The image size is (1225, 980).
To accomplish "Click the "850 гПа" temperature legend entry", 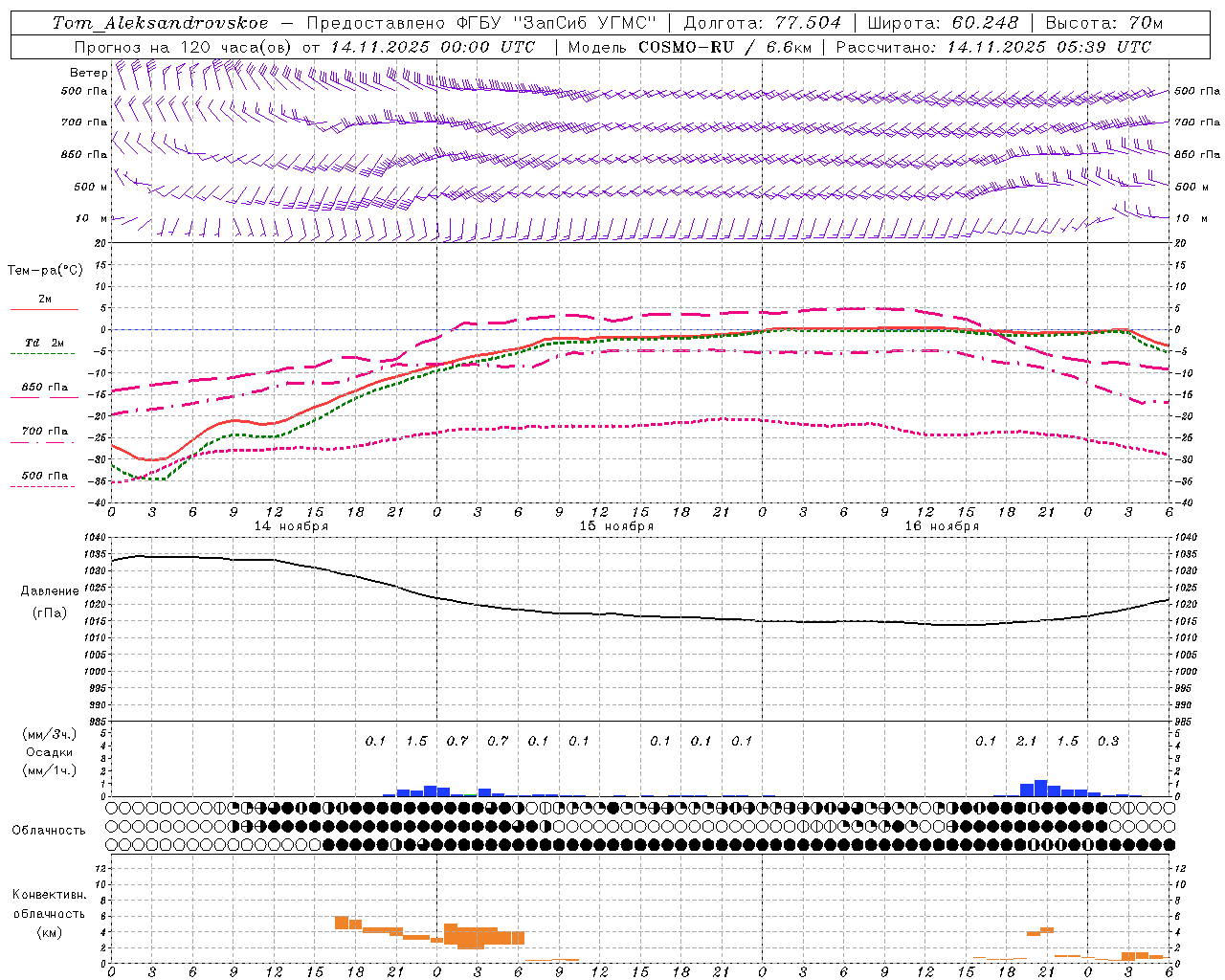I will [45, 388].
